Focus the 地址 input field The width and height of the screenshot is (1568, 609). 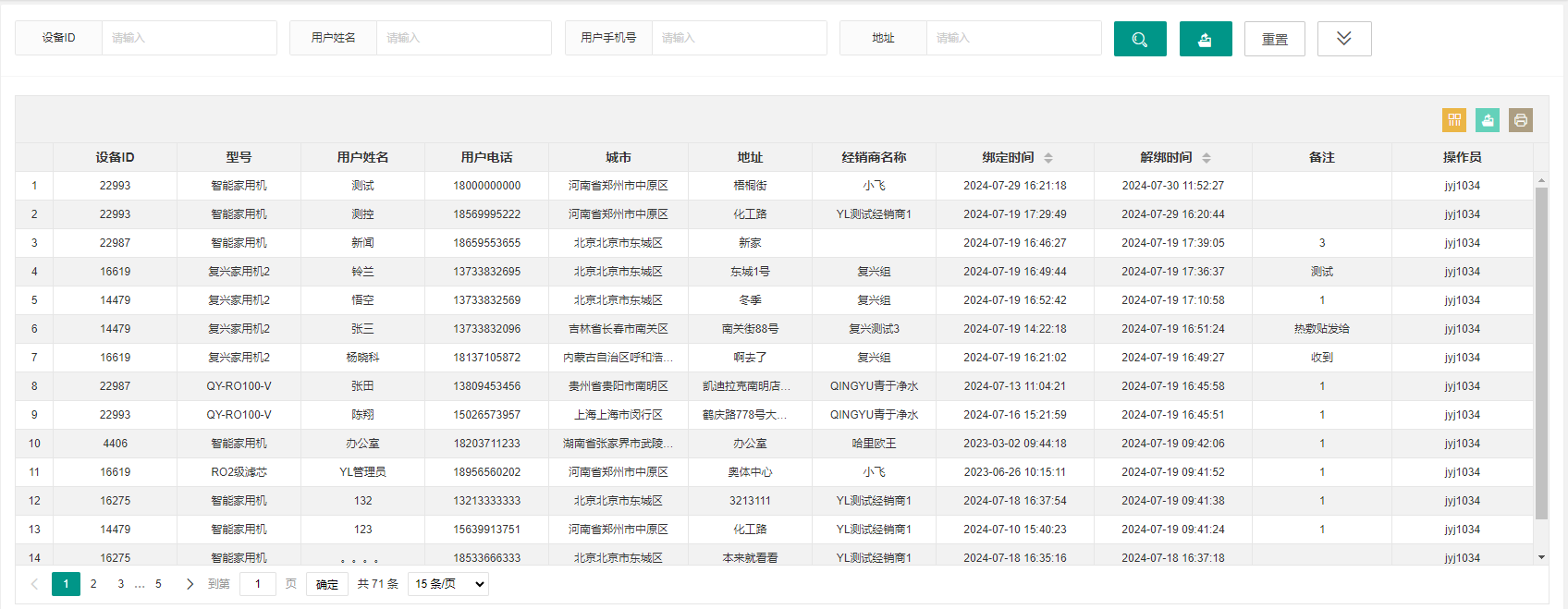1013,38
